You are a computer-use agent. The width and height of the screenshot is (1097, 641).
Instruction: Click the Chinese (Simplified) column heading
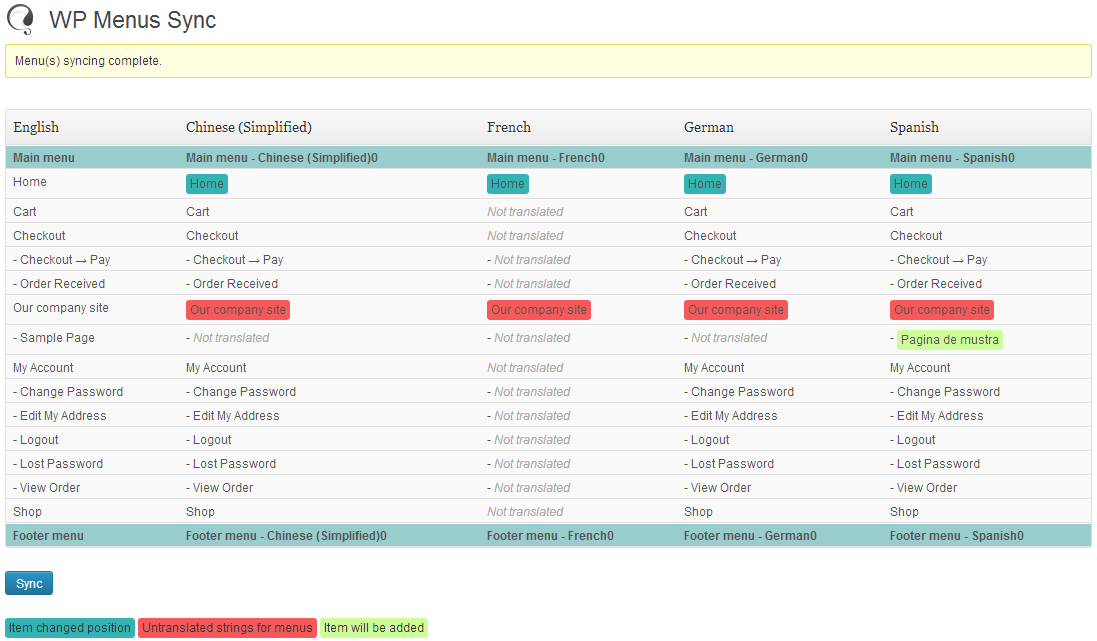(249, 127)
